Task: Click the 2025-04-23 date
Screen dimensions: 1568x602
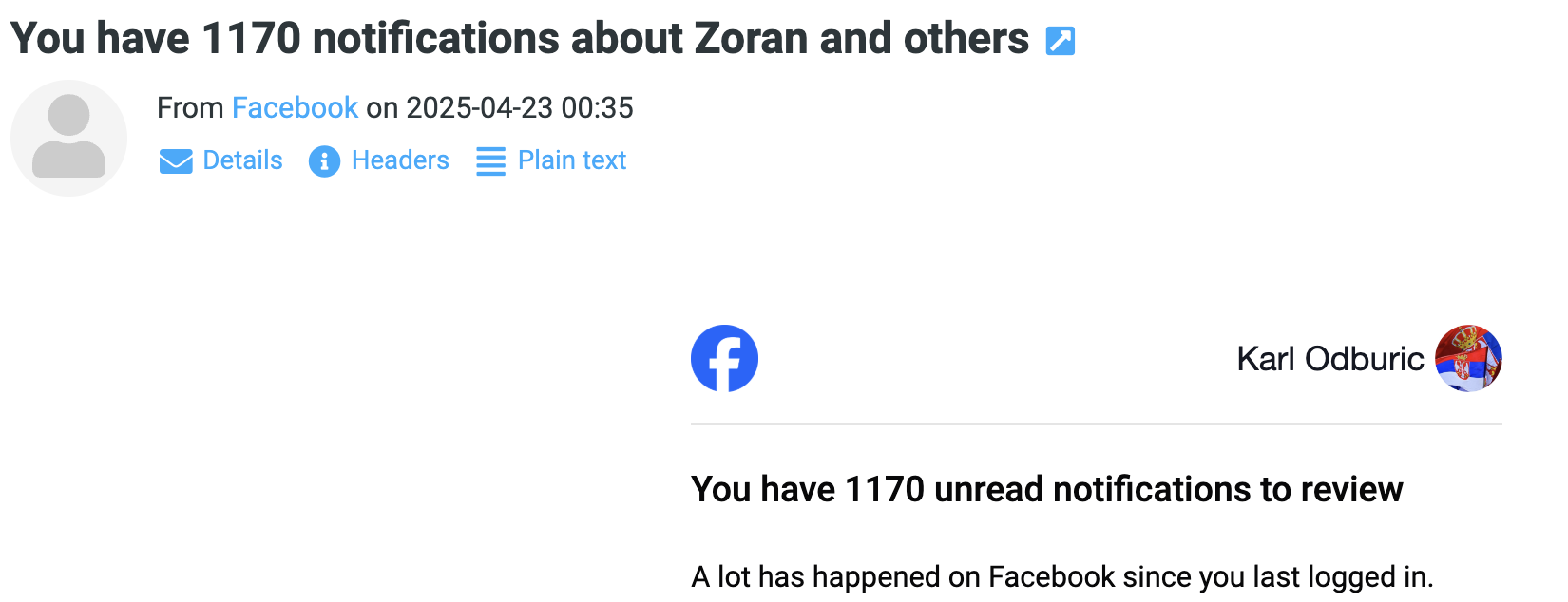Action: pos(480,107)
